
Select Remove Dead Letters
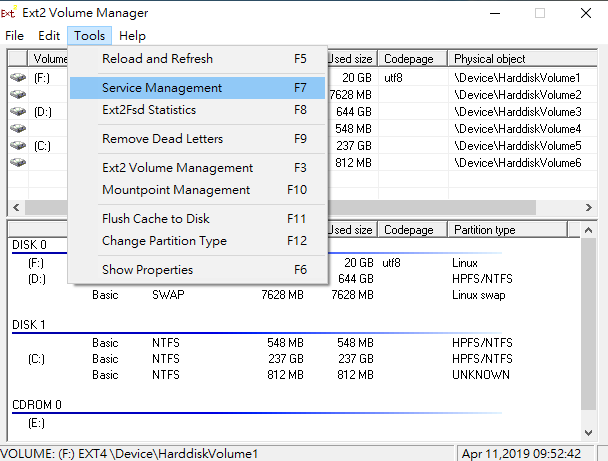pyautogui.click(x=162, y=139)
